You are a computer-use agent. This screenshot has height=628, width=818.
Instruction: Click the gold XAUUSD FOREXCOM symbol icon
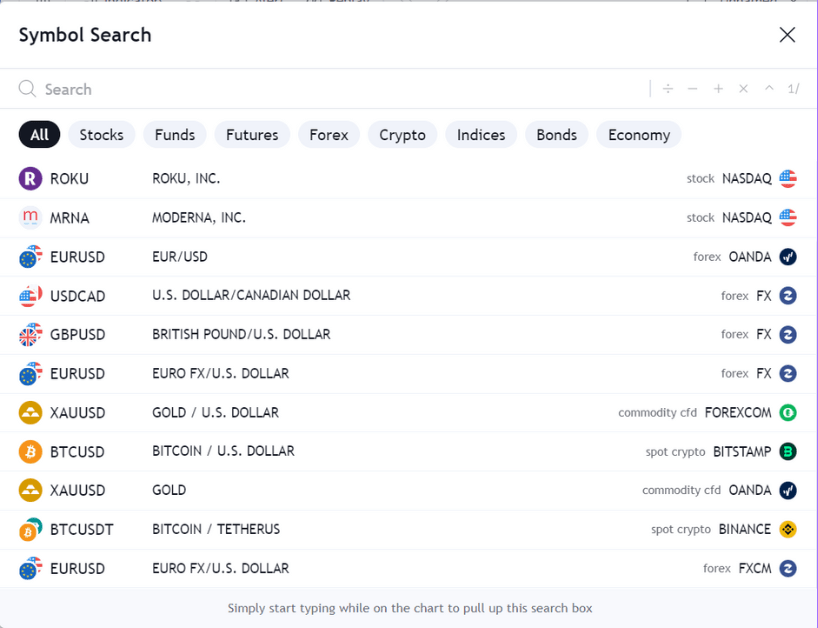click(x=30, y=413)
